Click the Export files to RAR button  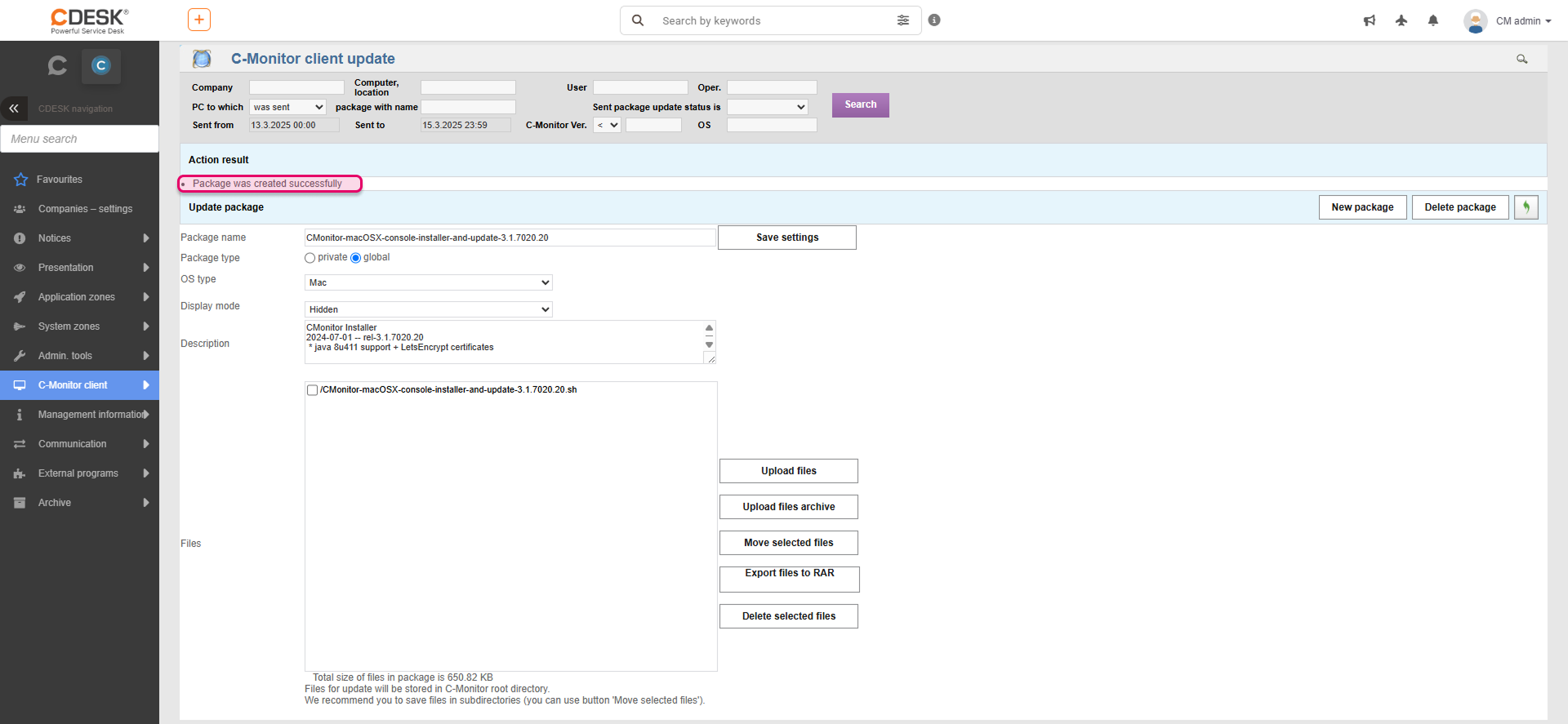pyautogui.click(x=790, y=579)
